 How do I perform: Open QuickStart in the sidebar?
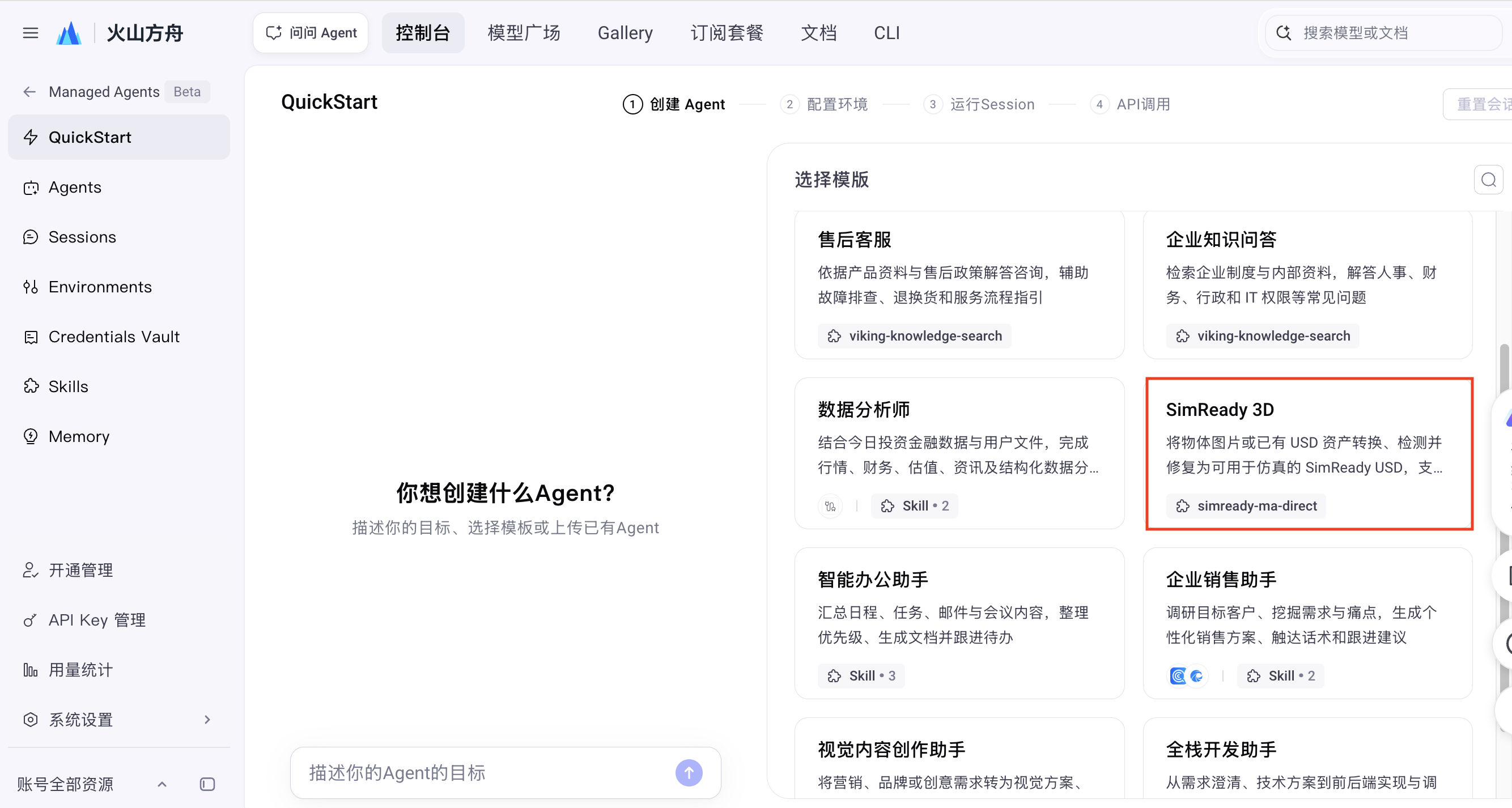tap(118, 137)
